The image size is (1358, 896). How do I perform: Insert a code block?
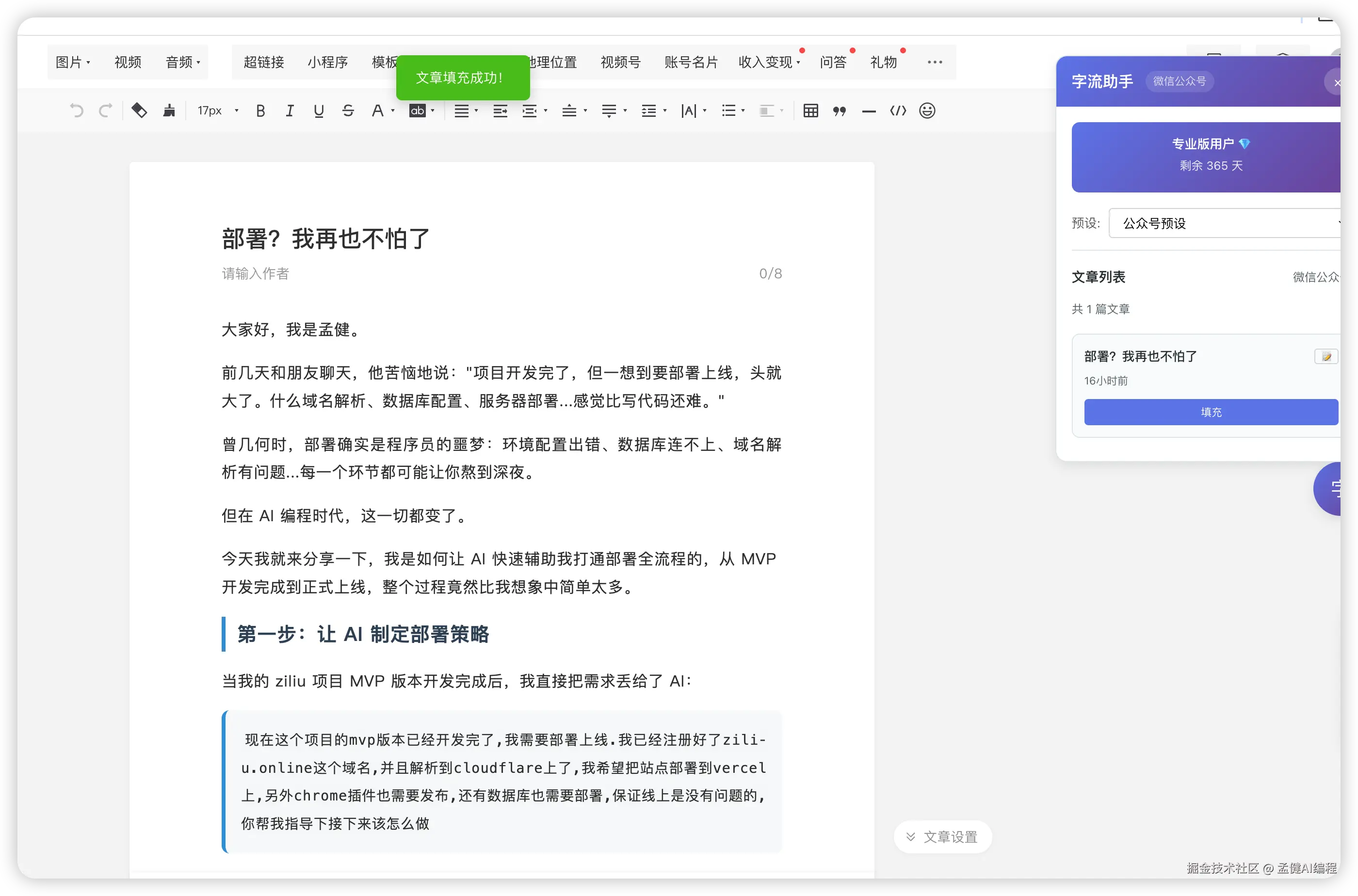898,111
